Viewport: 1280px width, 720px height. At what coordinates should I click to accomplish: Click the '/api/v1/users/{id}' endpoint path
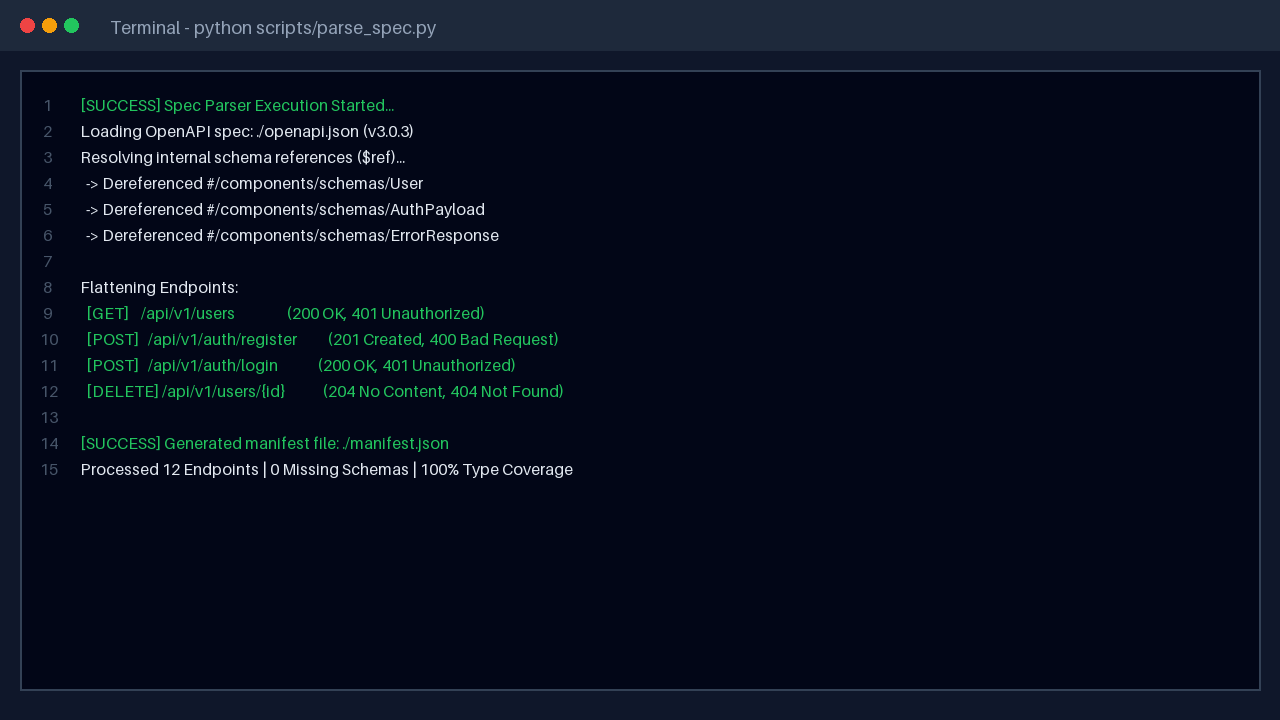click(224, 392)
